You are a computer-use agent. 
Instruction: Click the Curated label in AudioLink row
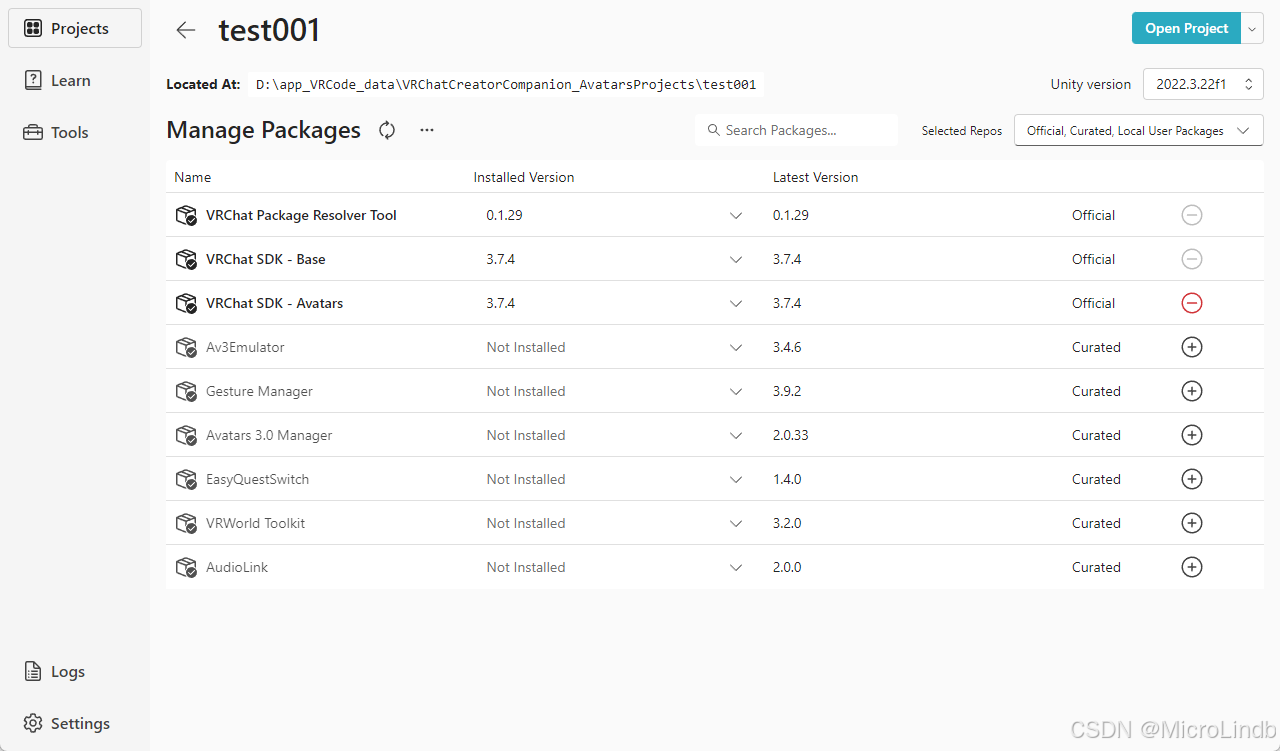pos(1096,567)
